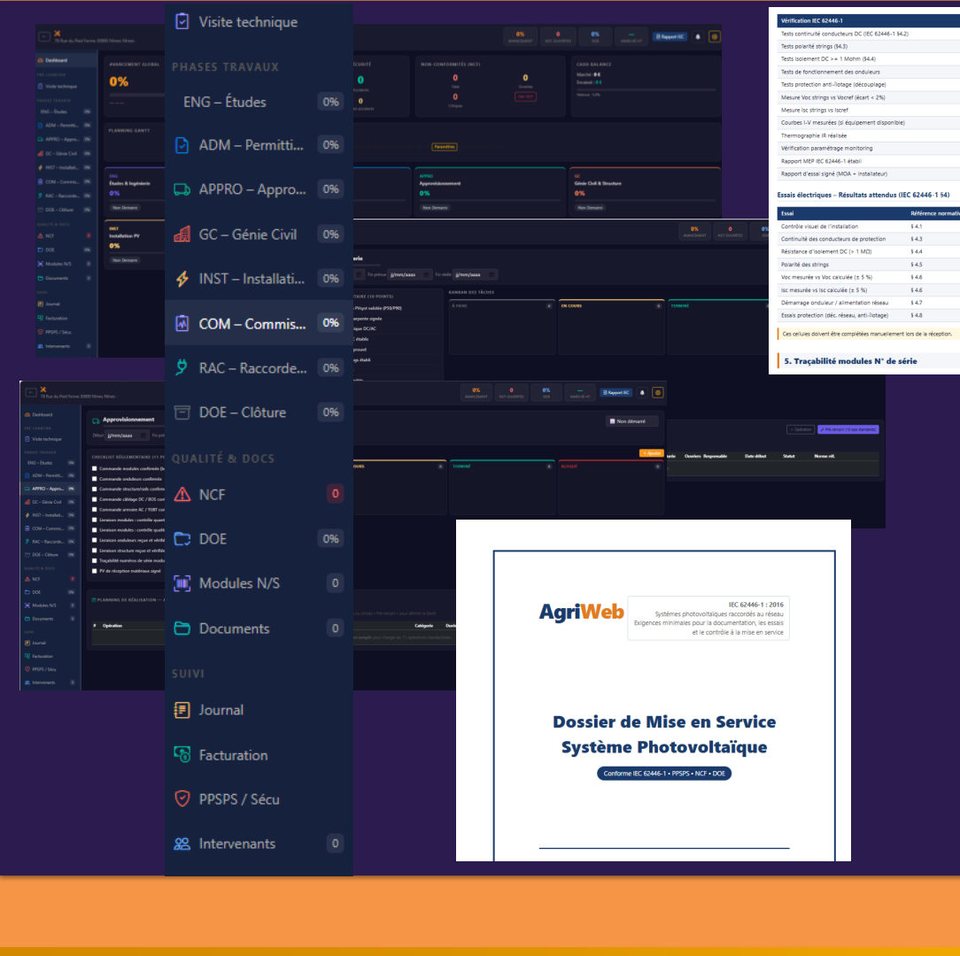Image resolution: width=960 pixels, height=956 pixels.
Task: Select Journal in the enlarged sidebar menu
Action: coord(221,710)
